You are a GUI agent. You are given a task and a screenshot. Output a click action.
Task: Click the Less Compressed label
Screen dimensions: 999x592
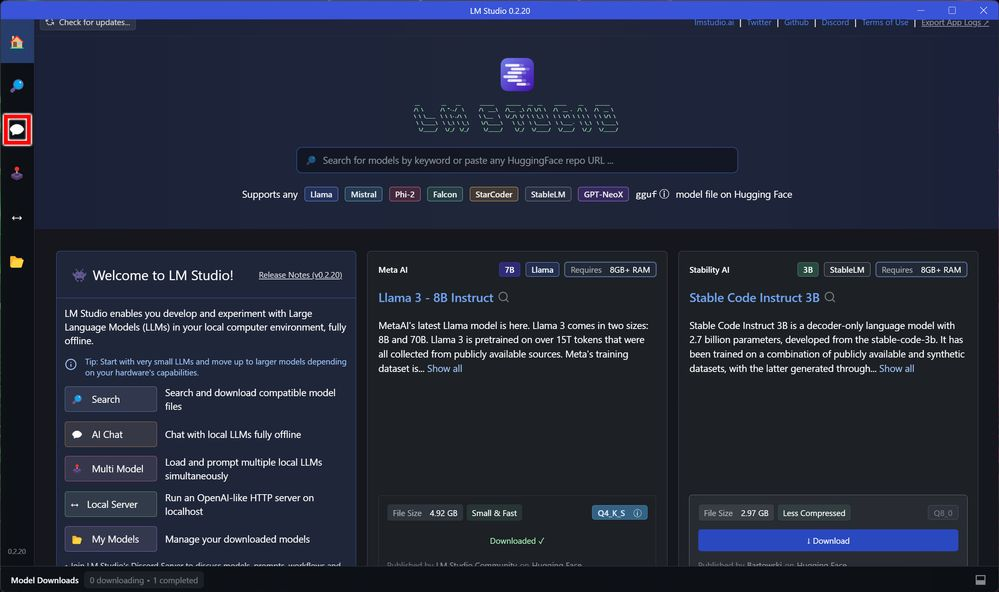814,513
